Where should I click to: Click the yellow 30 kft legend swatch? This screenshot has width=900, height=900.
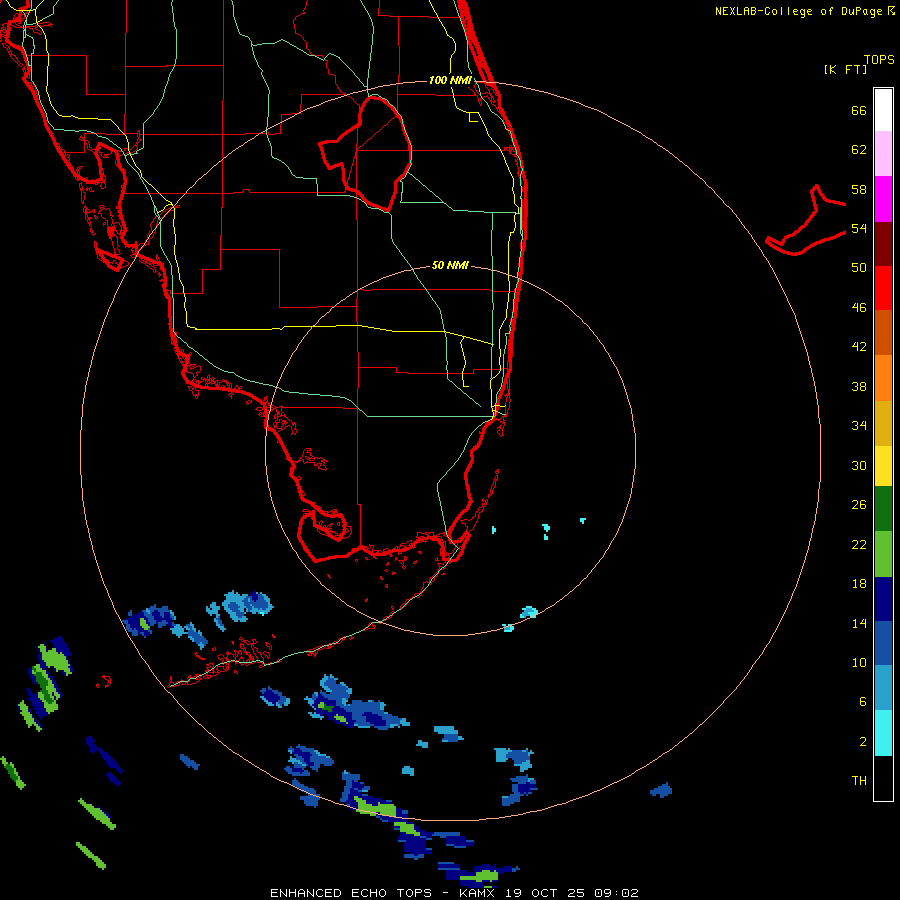[883, 466]
